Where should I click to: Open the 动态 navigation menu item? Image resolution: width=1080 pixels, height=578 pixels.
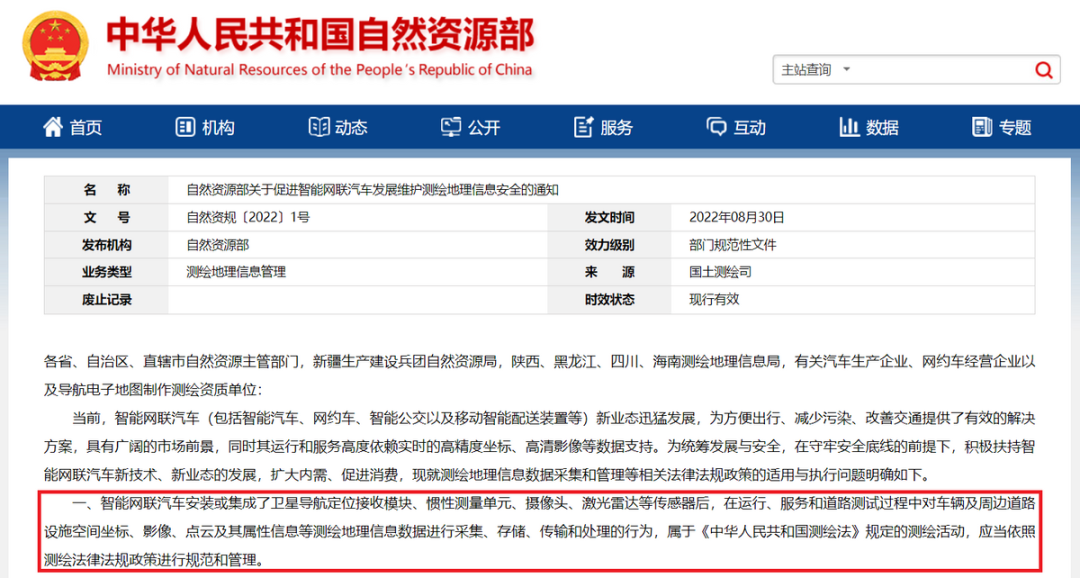[x=338, y=127]
